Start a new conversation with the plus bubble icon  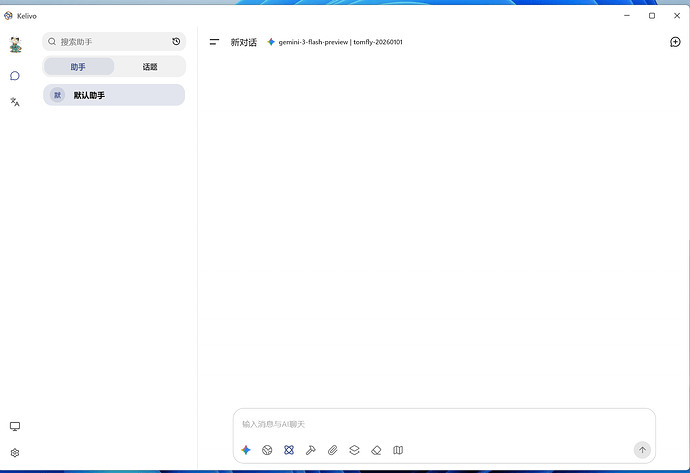(x=675, y=42)
